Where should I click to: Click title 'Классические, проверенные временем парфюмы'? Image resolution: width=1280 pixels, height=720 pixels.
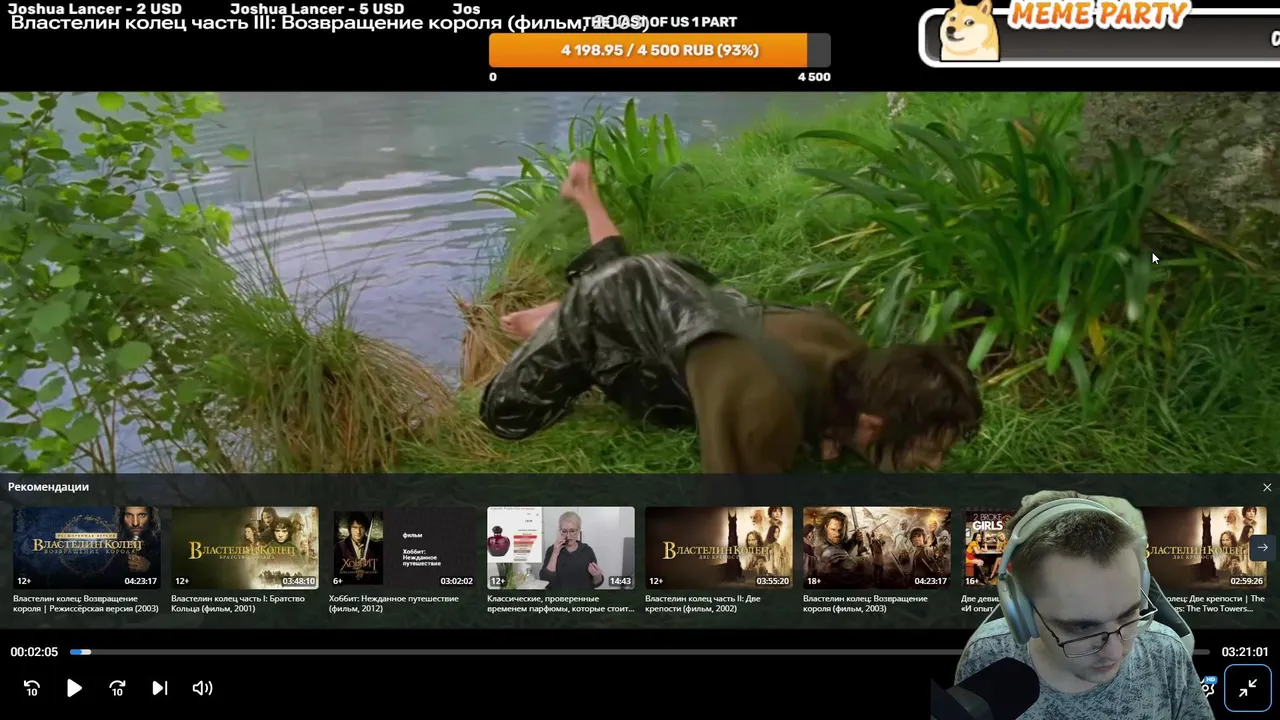tap(560, 603)
